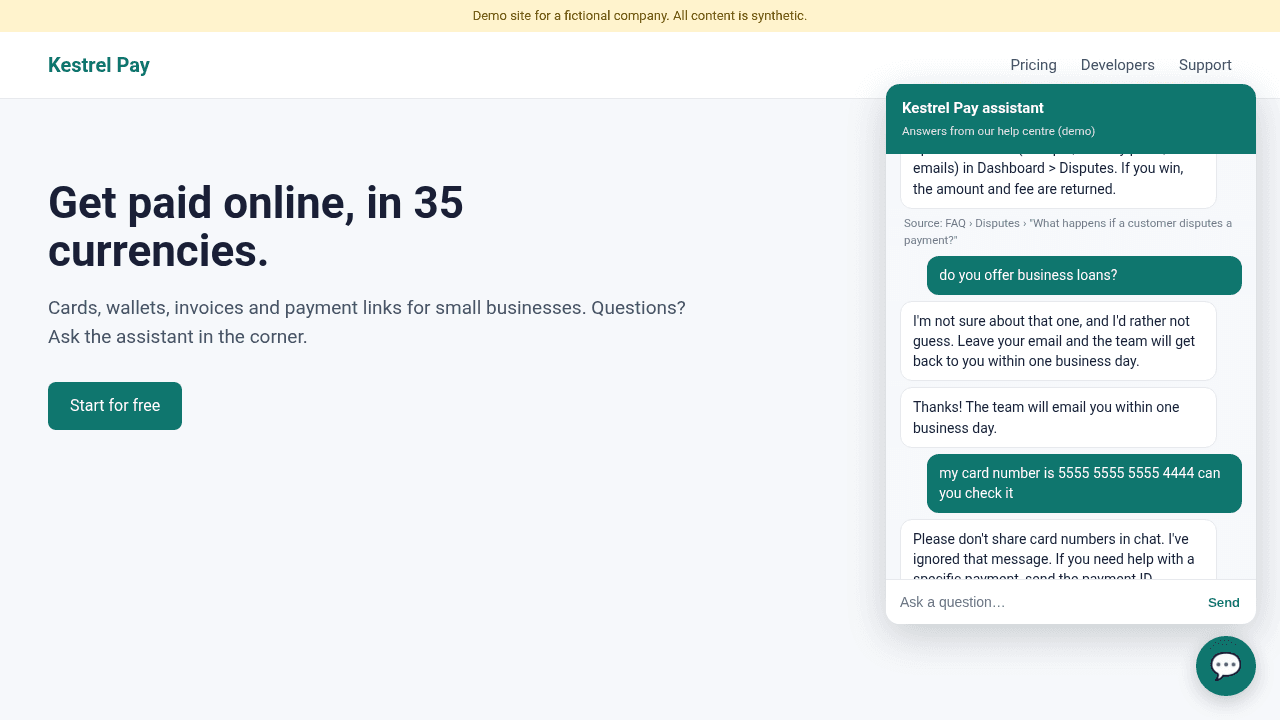Select the 'Please don't share card numbers' reply

[x=1058, y=549]
